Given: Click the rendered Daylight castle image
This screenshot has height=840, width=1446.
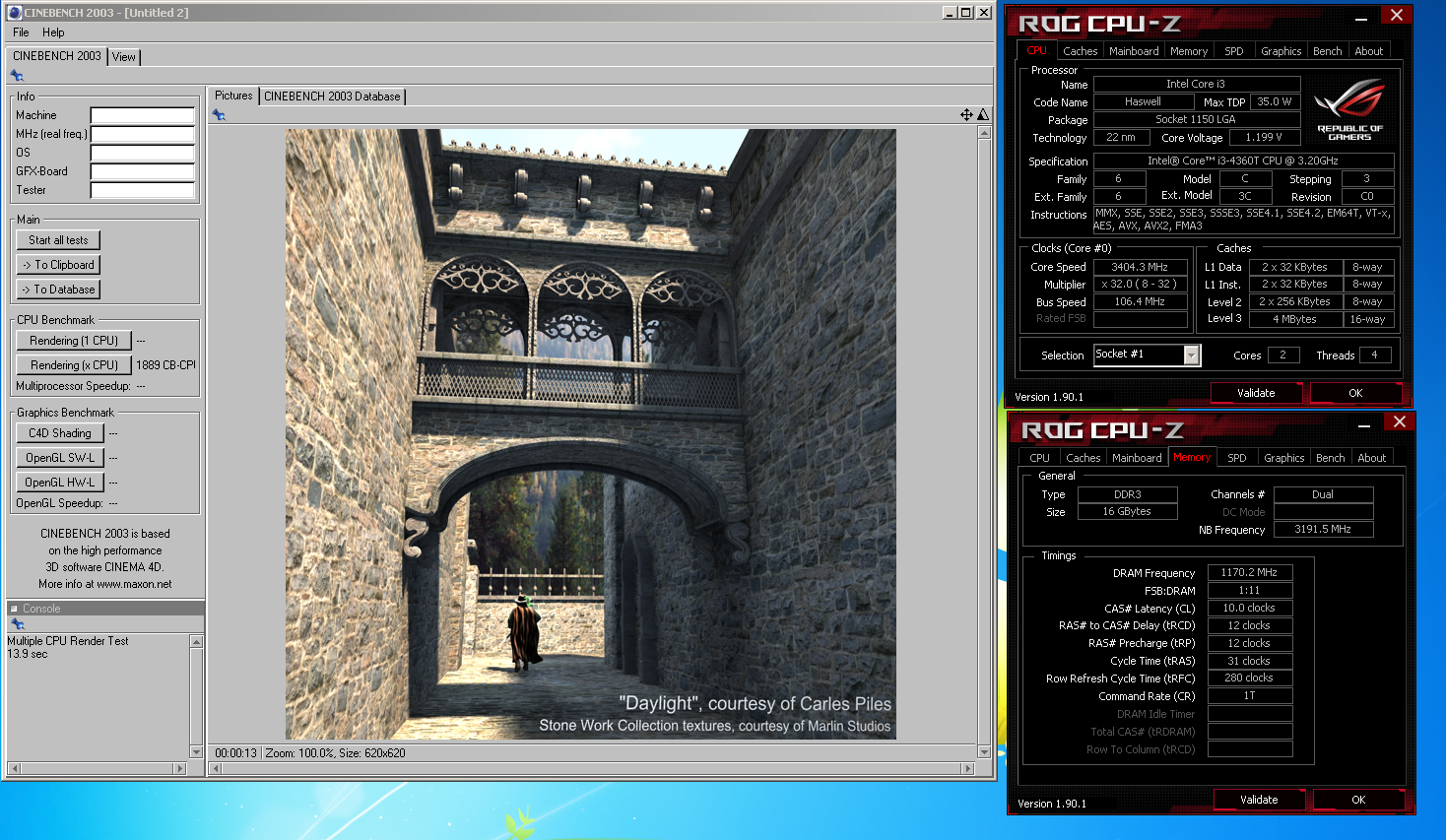Looking at the screenshot, I should coord(591,434).
